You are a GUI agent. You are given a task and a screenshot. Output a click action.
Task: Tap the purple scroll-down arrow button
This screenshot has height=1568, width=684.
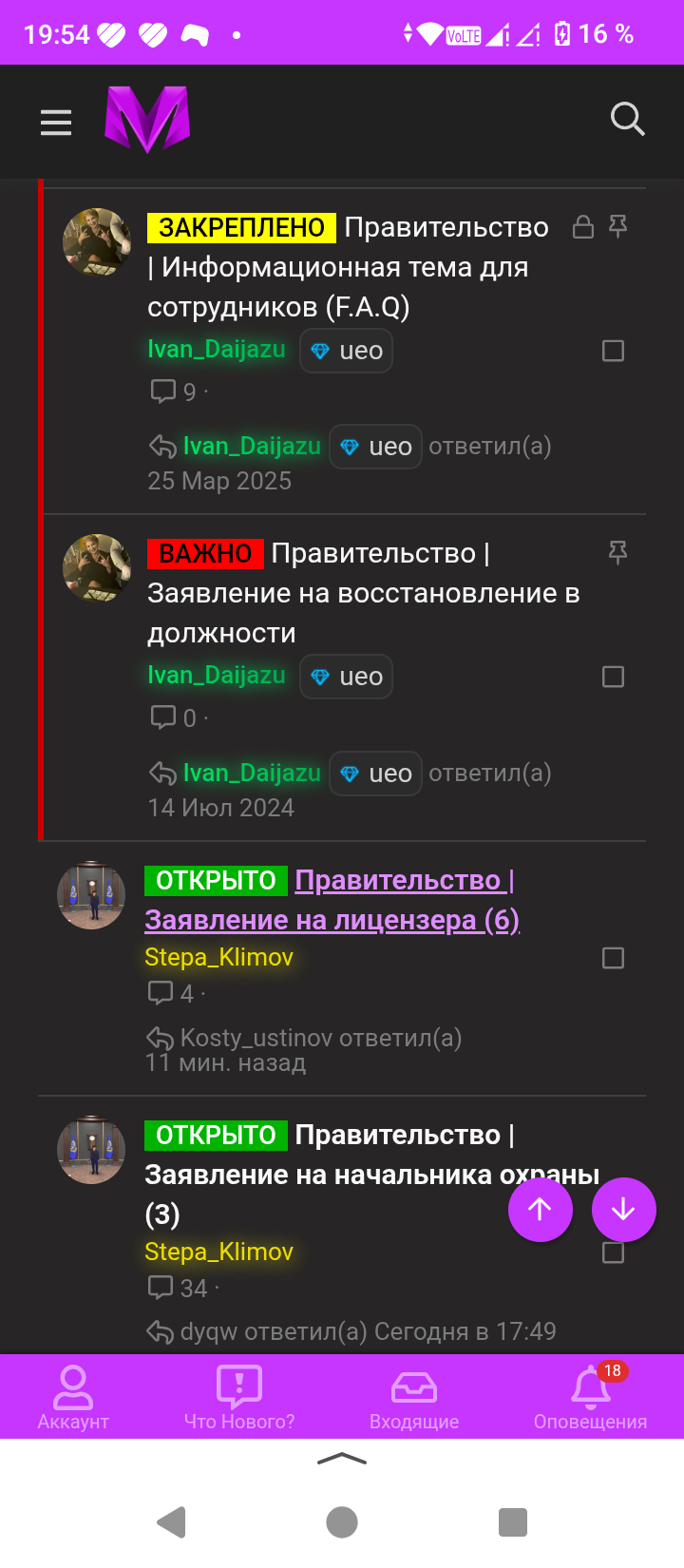tap(624, 1209)
